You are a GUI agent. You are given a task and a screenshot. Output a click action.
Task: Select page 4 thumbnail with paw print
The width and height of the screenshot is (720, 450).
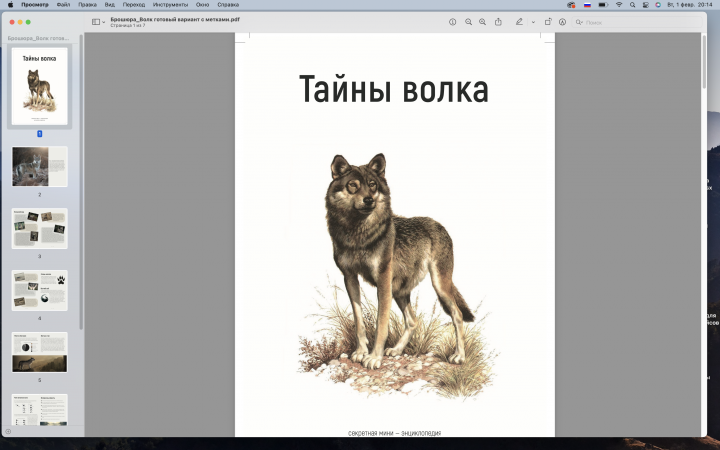39,290
